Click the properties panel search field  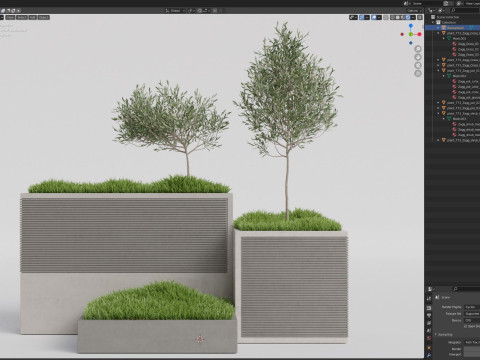coord(466,289)
